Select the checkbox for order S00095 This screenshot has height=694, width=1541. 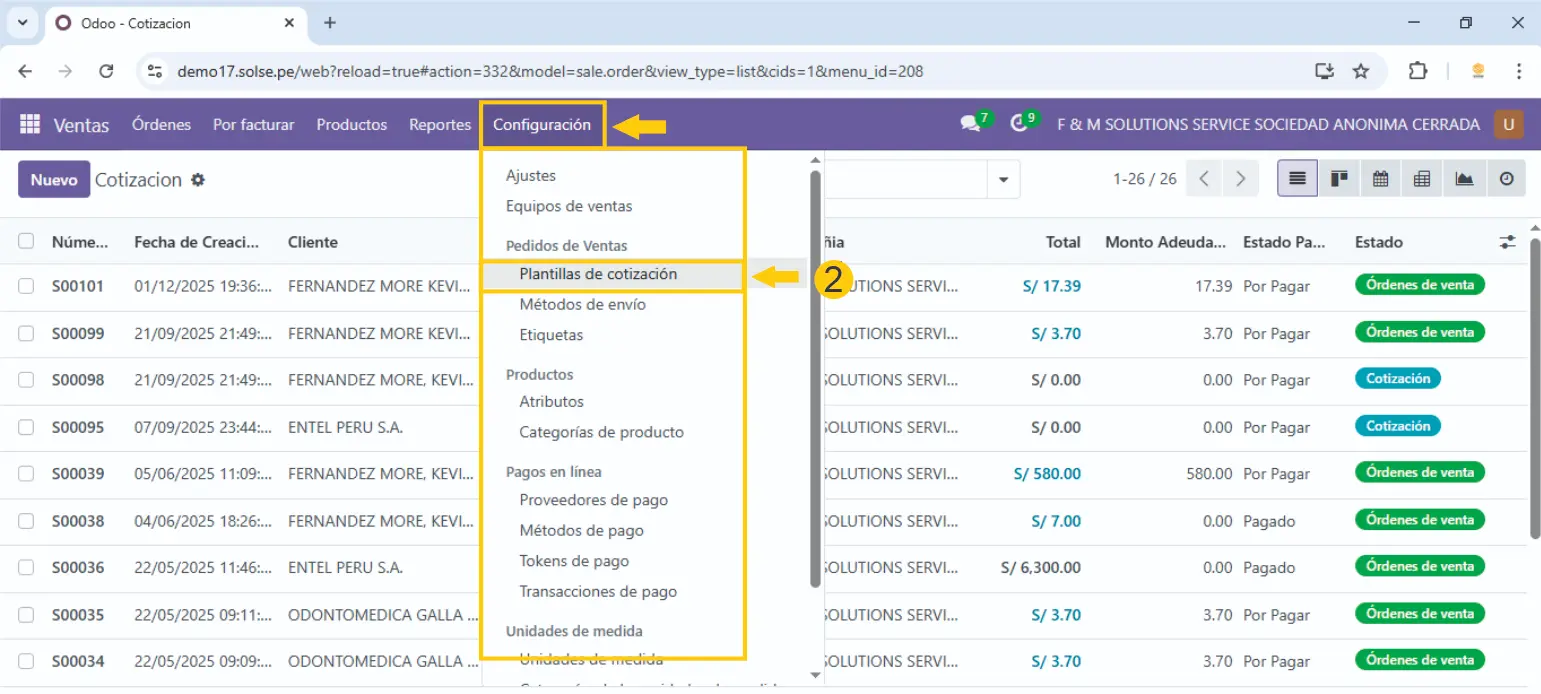pyautogui.click(x=26, y=427)
